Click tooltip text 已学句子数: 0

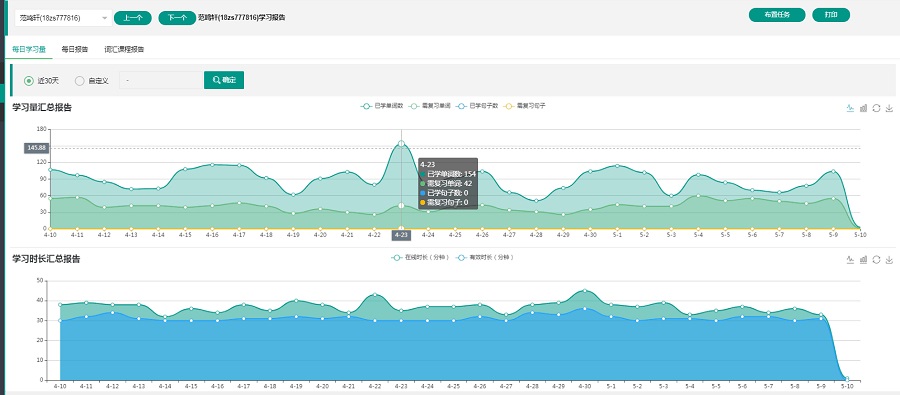448,193
